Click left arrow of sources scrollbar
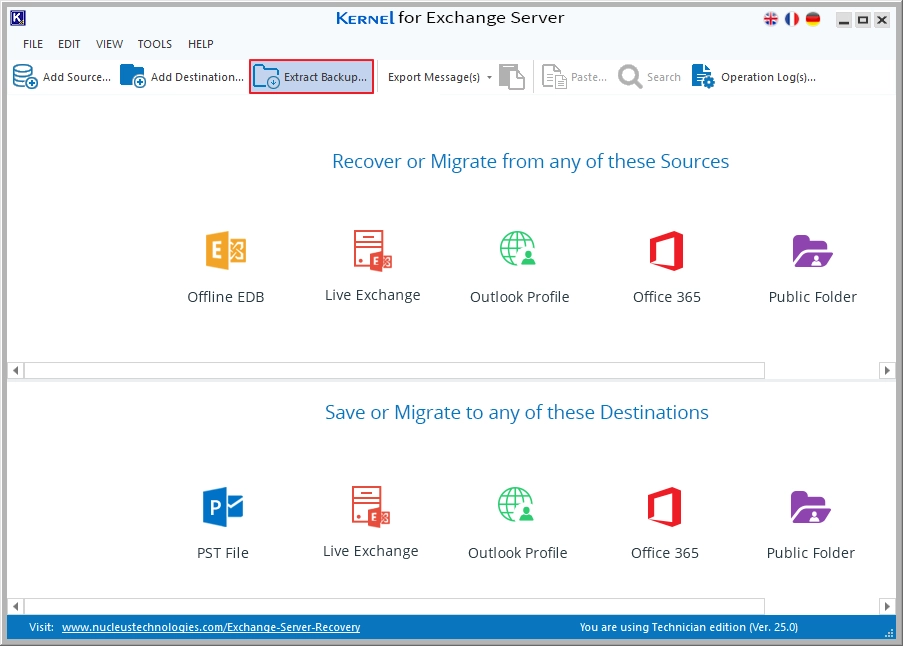 coord(16,370)
